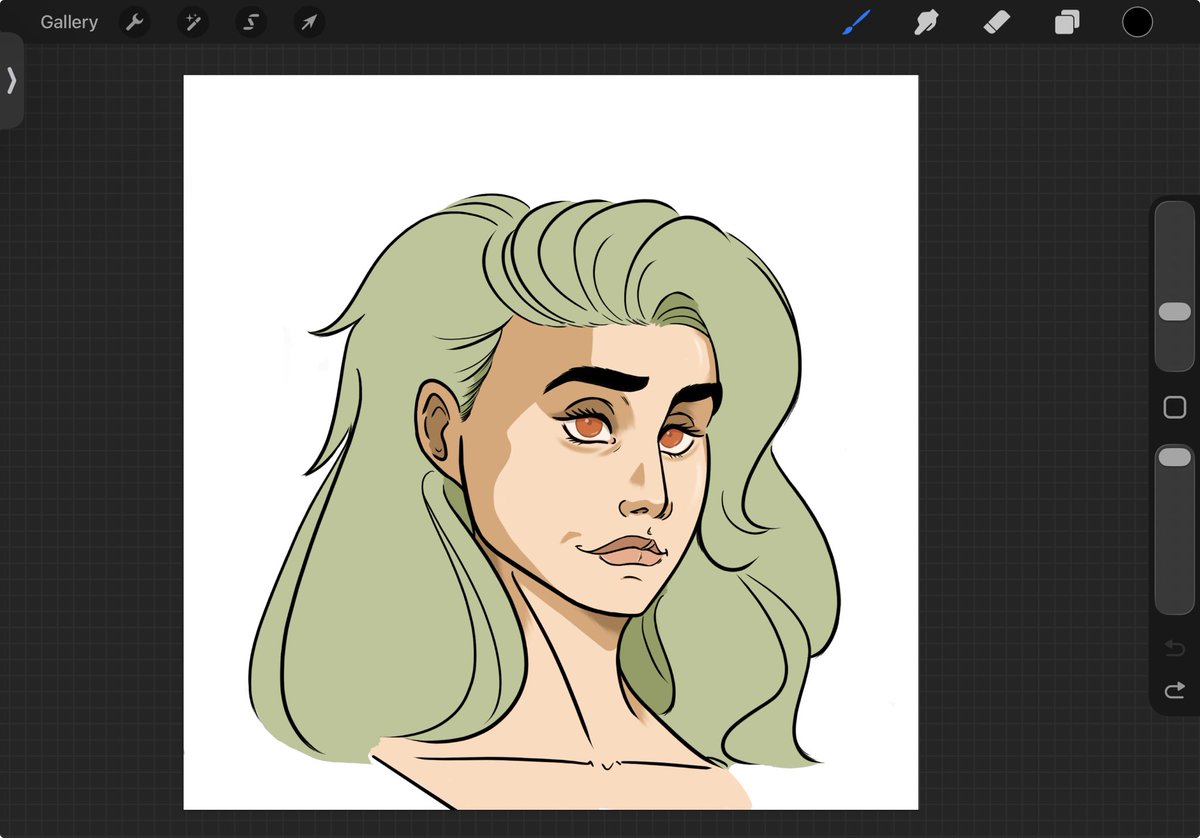Activate the Selection tool

(251, 22)
